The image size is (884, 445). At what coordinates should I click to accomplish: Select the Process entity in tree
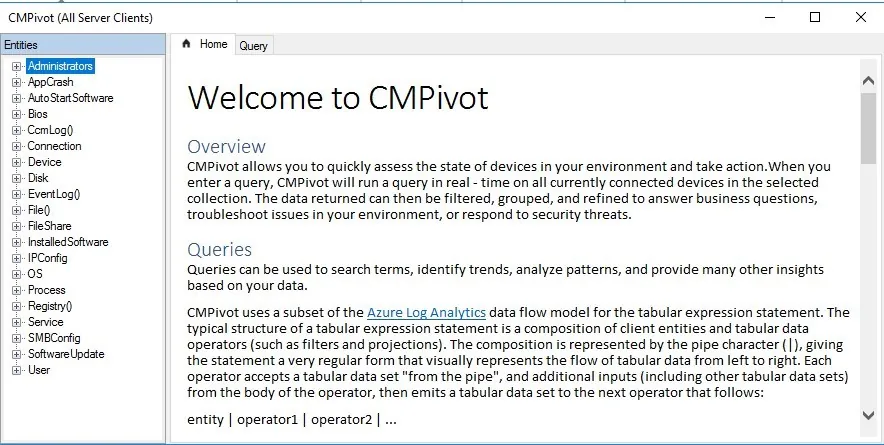click(47, 290)
